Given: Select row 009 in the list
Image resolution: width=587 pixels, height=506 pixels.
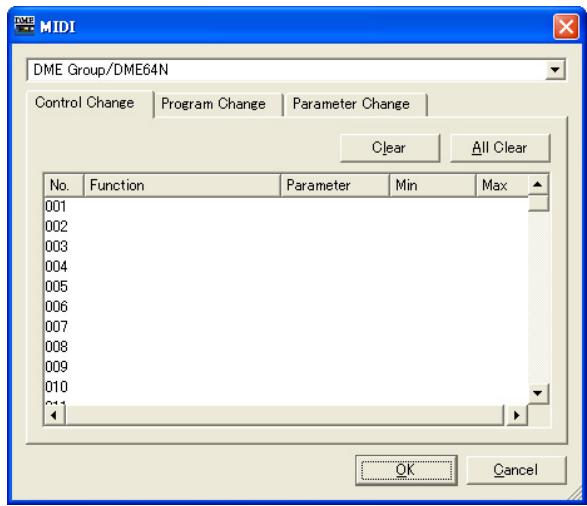Looking at the screenshot, I should (x=286, y=366).
